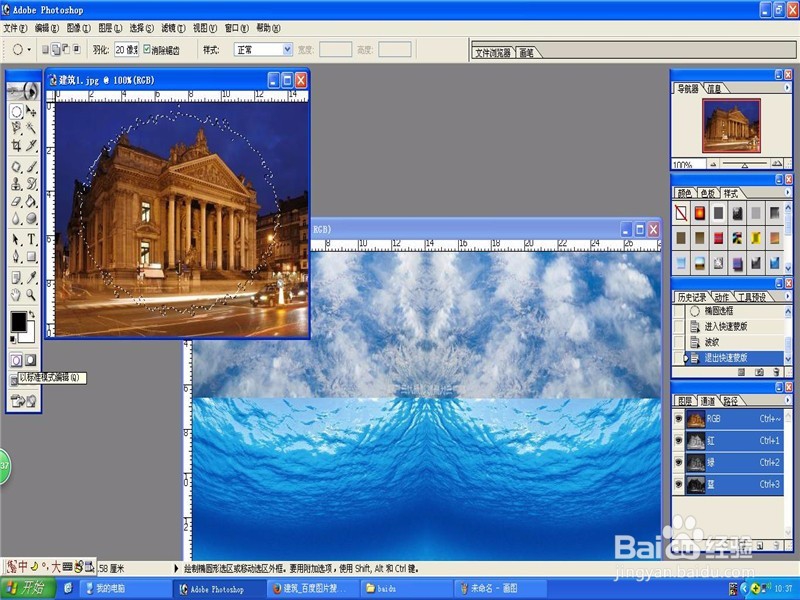Click the Windows 开始 start button
Image resolution: width=800 pixels, height=600 pixels.
point(28,588)
